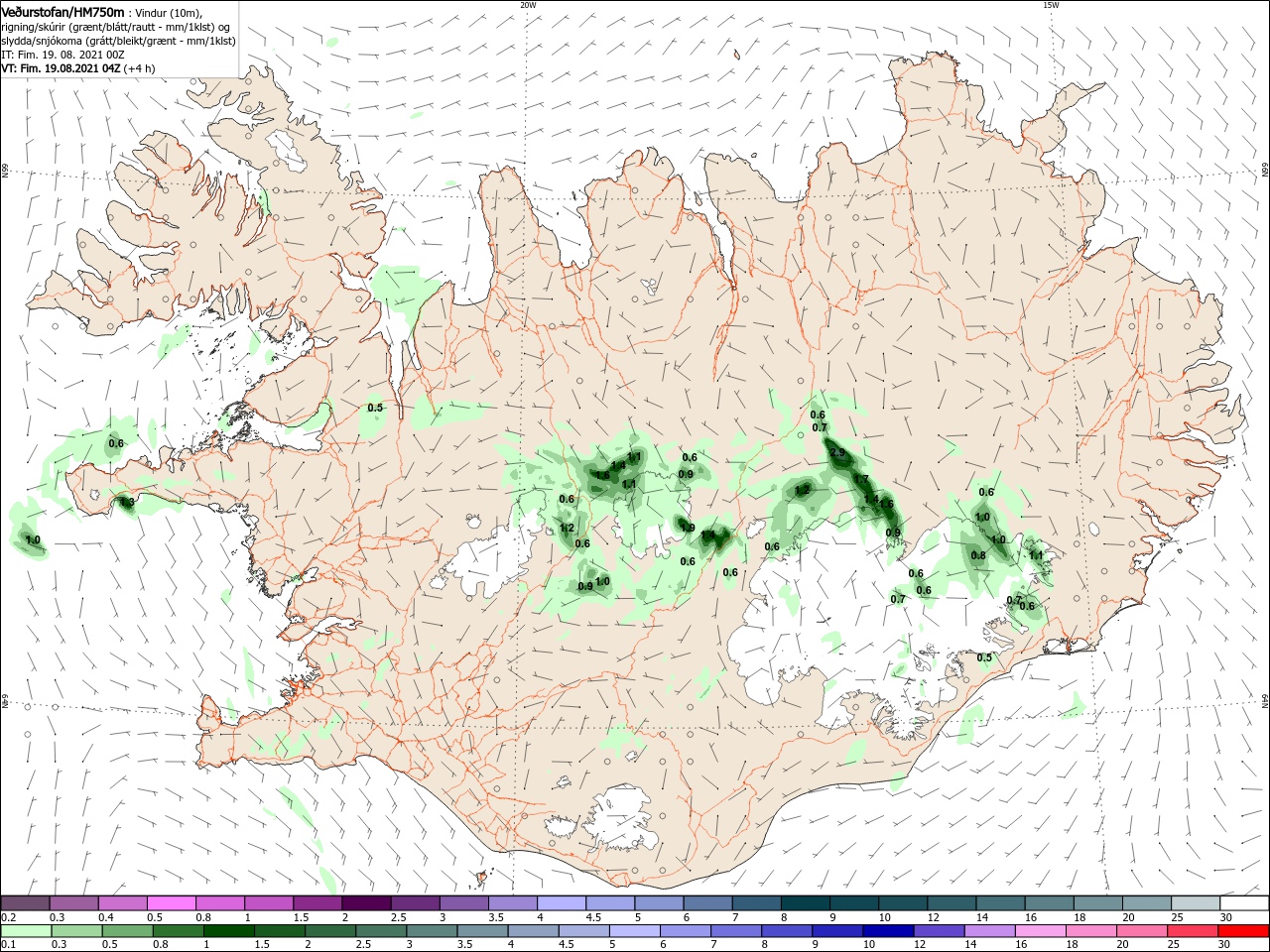Image resolution: width=1270 pixels, height=952 pixels.
Task: Select the 'IT: Fim. 19. 08. 2021 00Z' line
Action: (63, 55)
